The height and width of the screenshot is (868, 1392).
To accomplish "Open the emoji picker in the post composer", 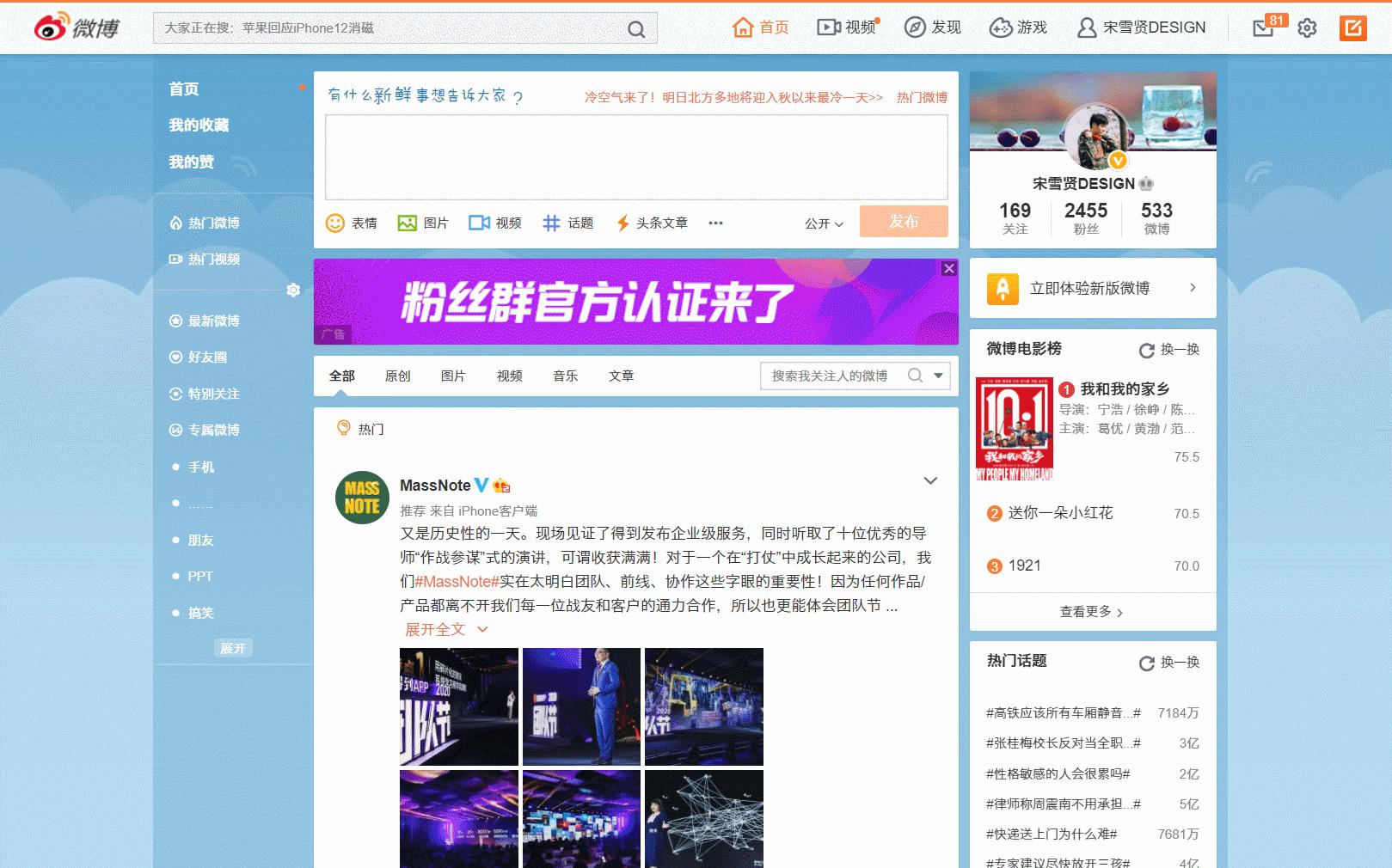I will click(x=335, y=223).
